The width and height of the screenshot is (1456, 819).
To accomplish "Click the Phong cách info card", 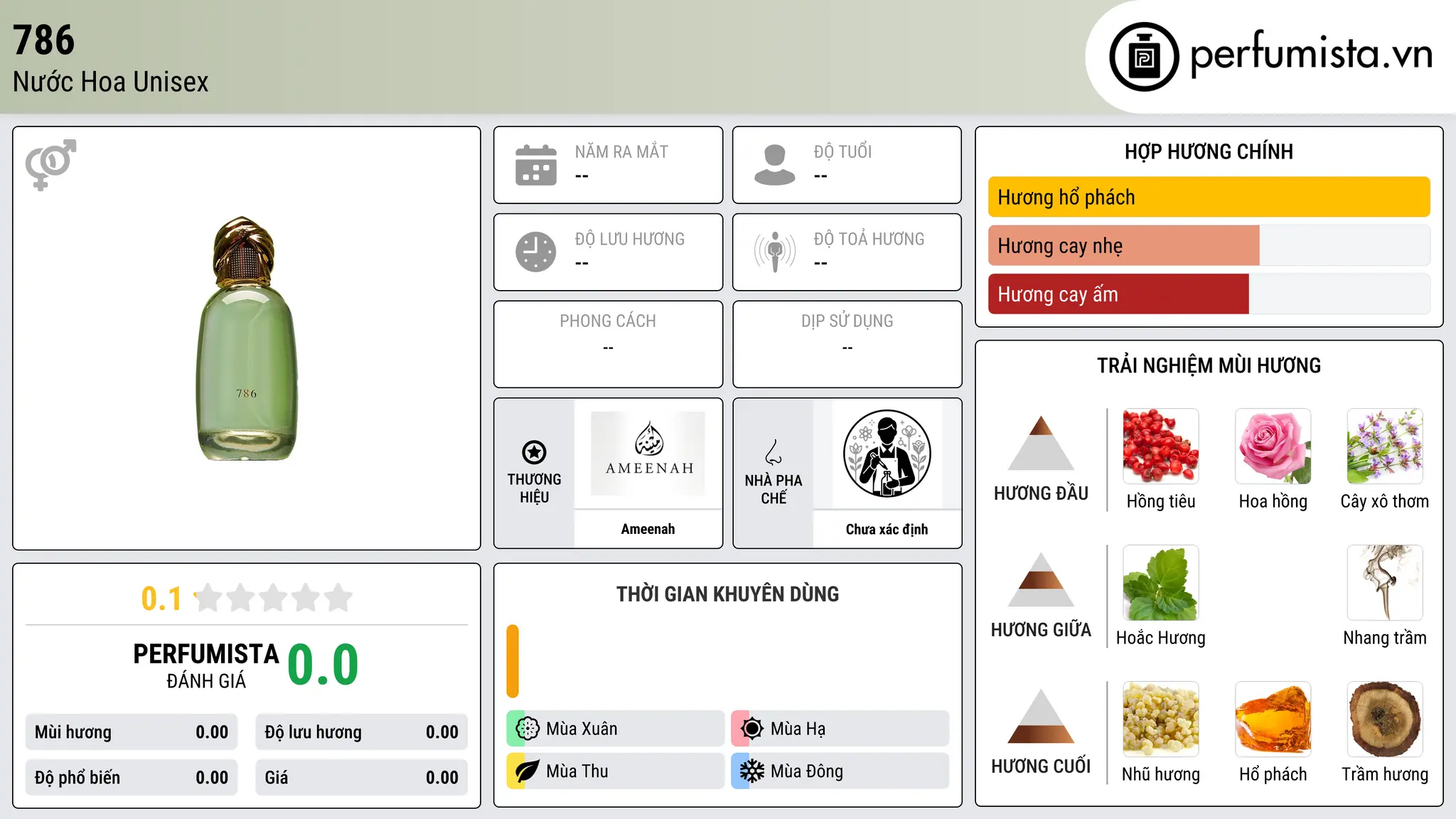I will 608,344.
